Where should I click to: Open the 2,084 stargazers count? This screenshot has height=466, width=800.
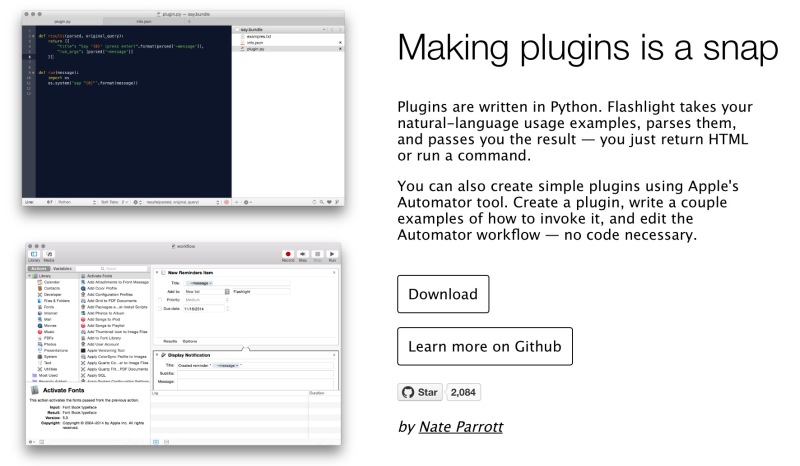463,392
